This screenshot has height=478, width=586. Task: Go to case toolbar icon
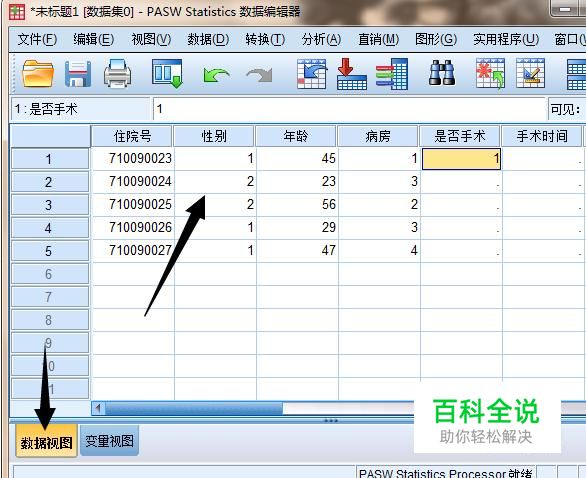coord(312,74)
